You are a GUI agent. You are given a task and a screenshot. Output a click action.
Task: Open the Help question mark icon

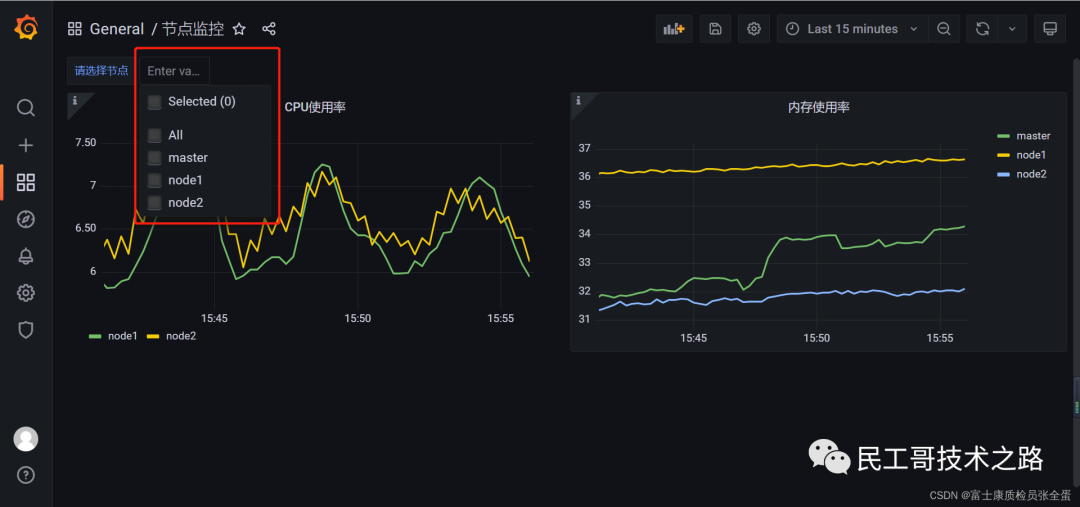click(x=25, y=475)
